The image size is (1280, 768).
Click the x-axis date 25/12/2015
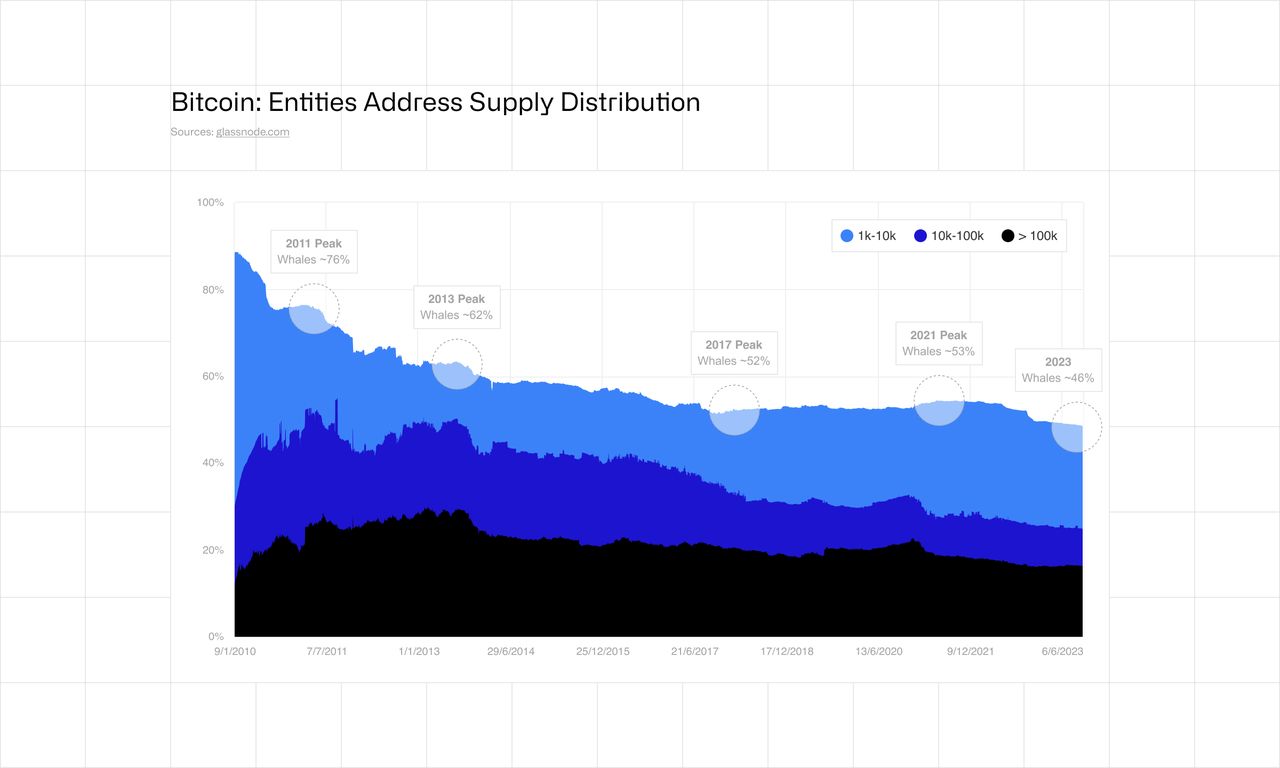pyautogui.click(x=603, y=651)
